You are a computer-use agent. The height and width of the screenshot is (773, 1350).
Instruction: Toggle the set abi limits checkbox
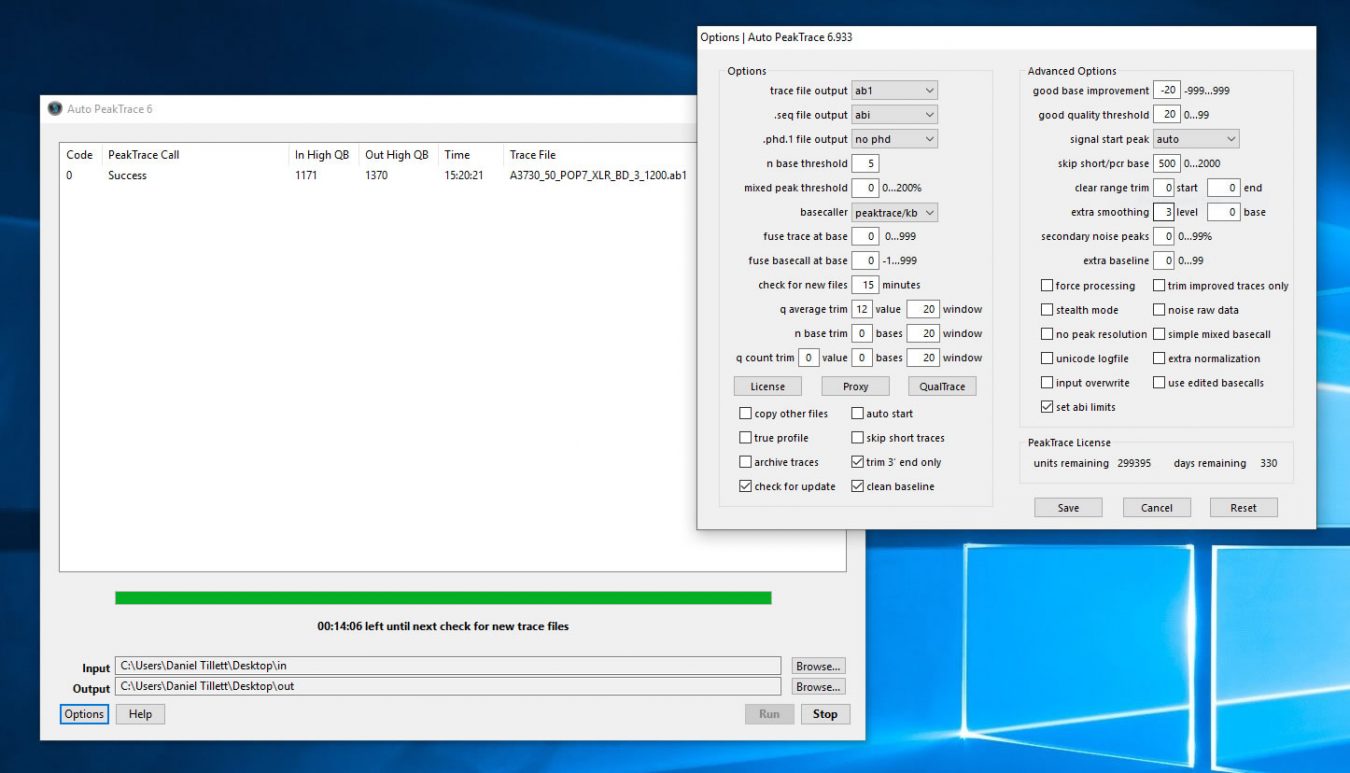click(x=1047, y=407)
